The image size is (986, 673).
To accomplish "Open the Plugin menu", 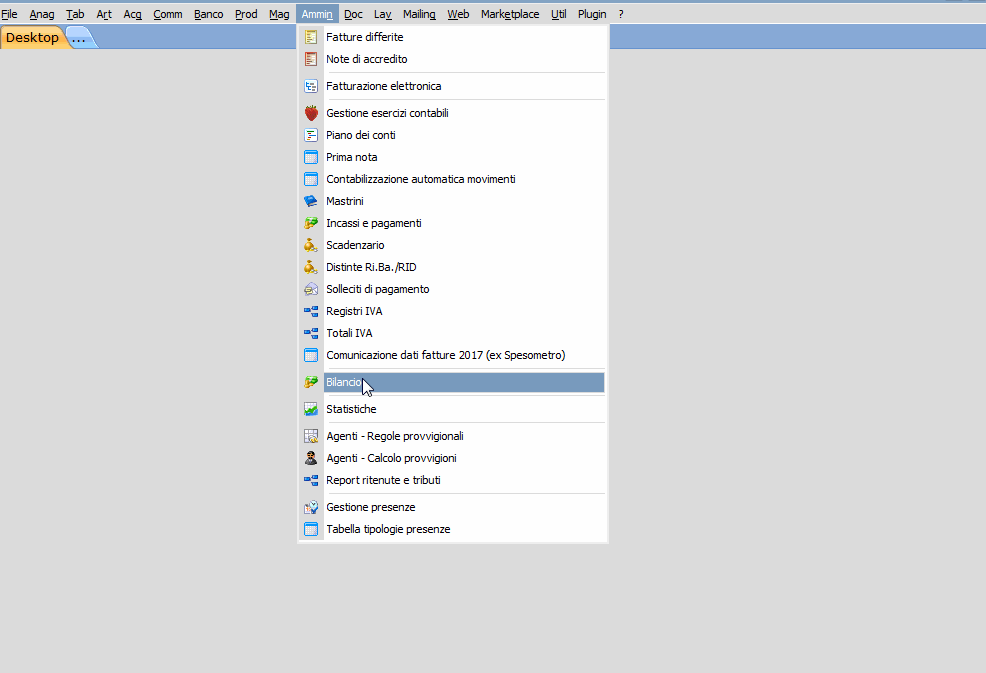I will pyautogui.click(x=592, y=14).
